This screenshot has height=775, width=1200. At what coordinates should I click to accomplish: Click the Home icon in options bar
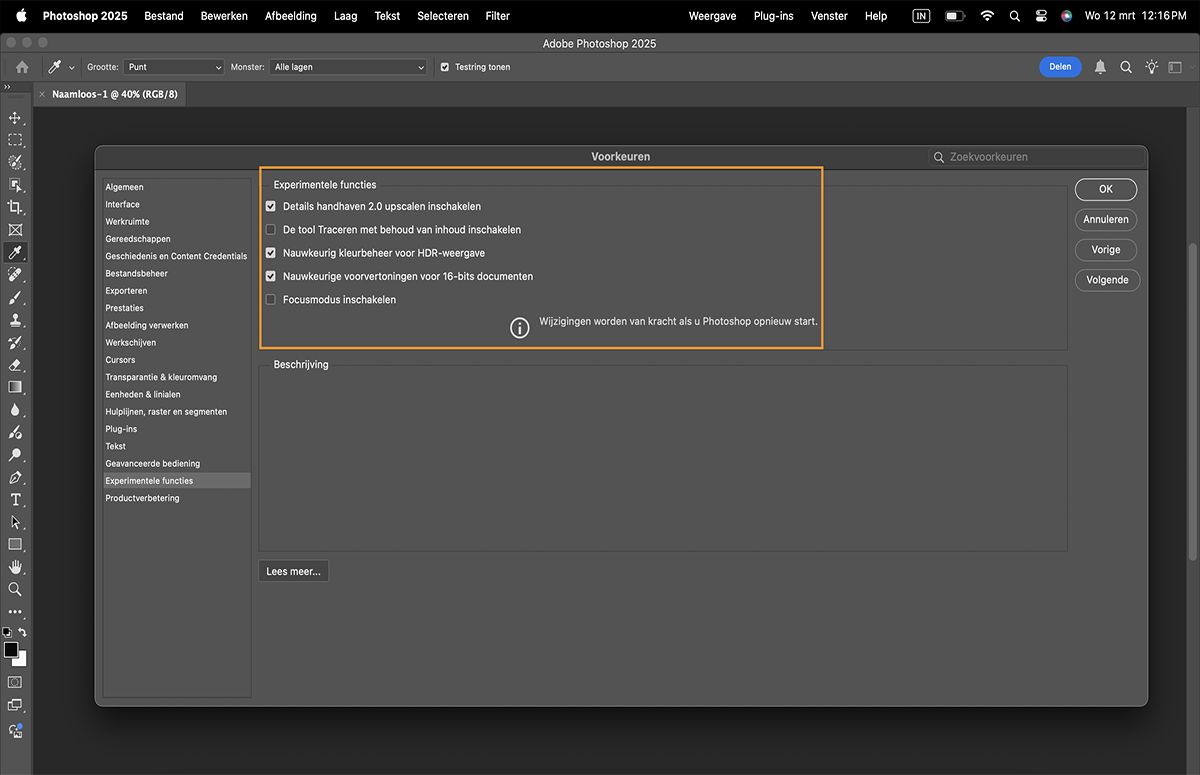[22, 67]
